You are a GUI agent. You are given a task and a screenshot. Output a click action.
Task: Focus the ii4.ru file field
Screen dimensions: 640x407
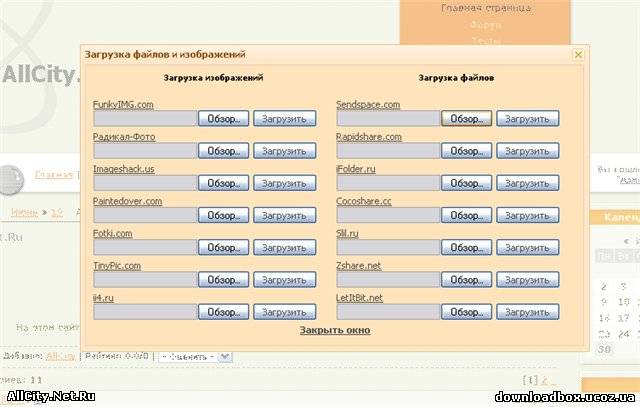145,312
